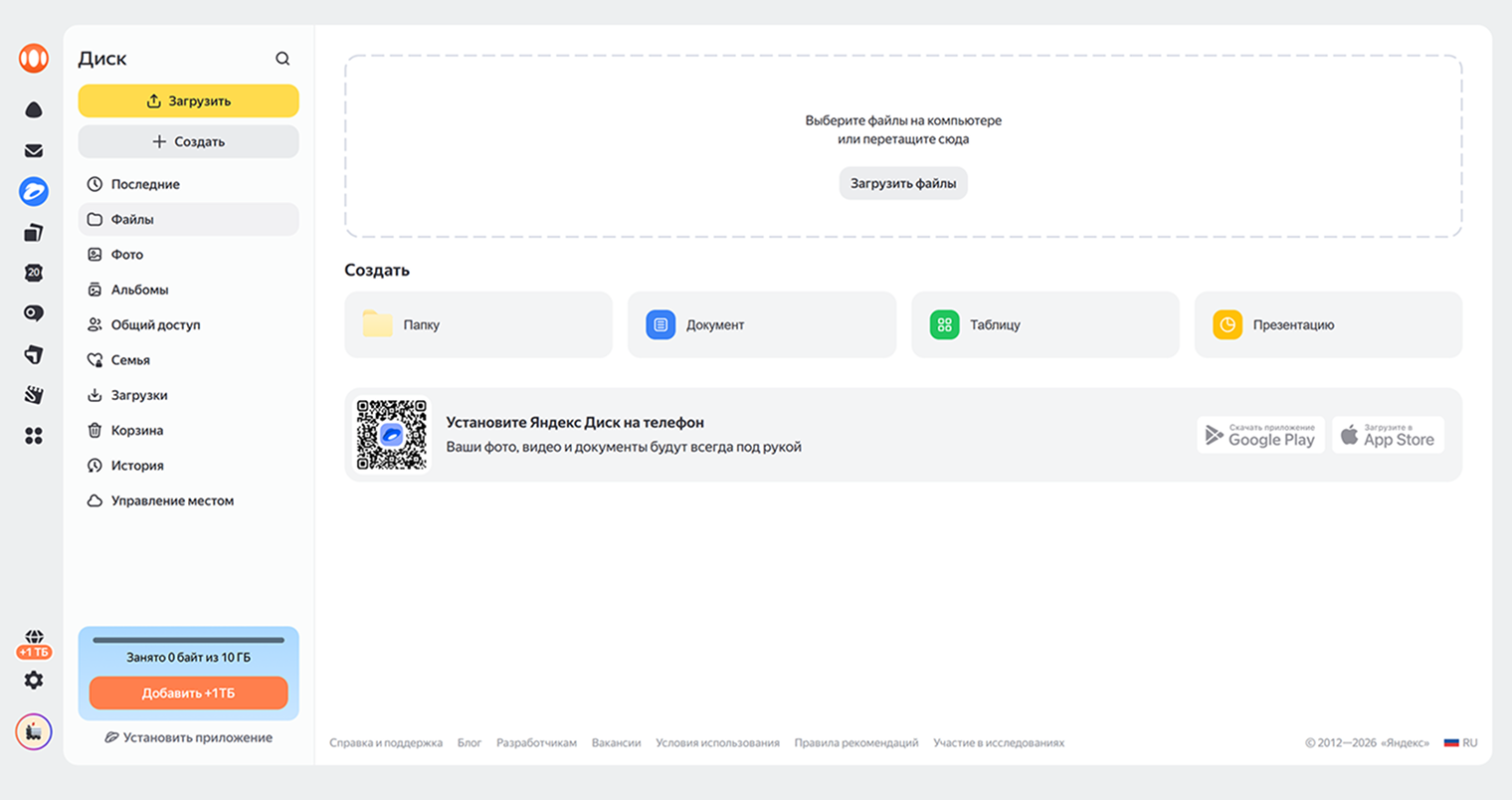Open the Mail envelope icon in rail
This screenshot has width=1512, height=800.
tap(34, 151)
